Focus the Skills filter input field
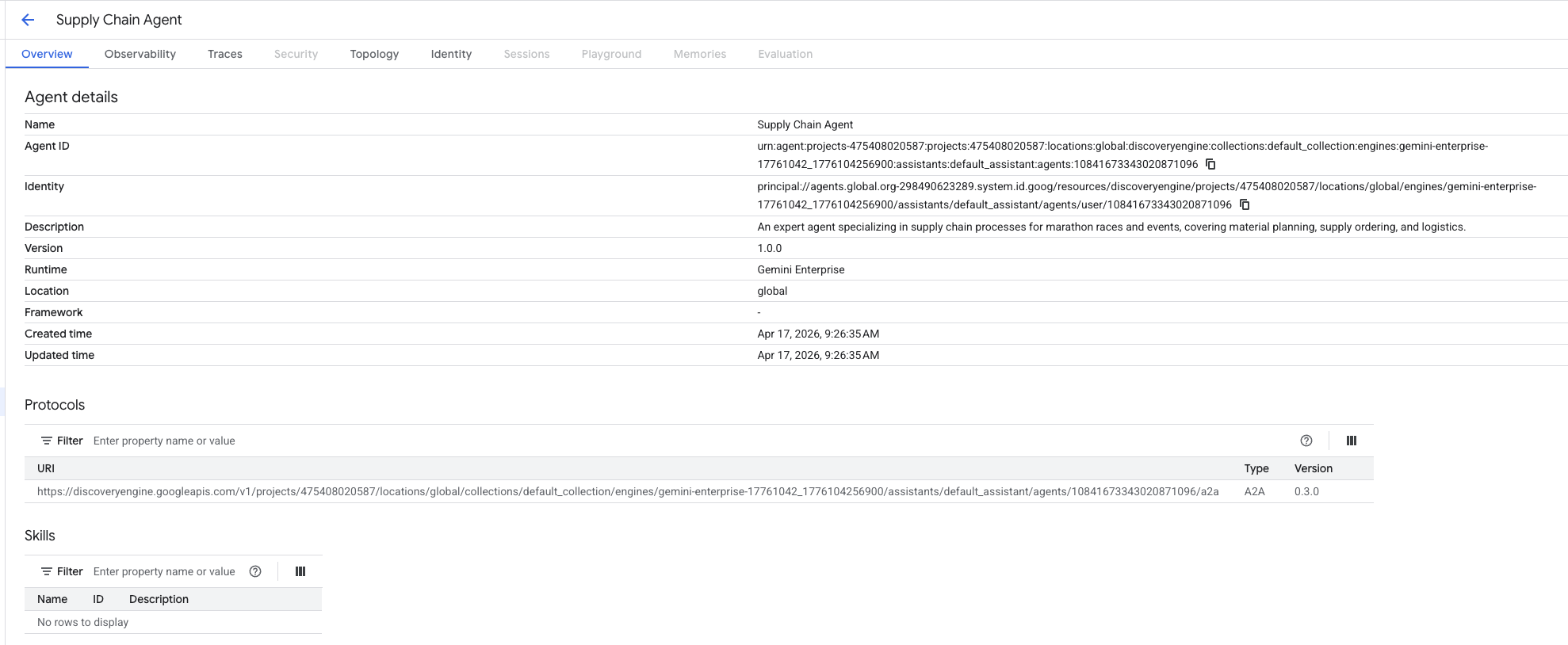 click(x=164, y=571)
